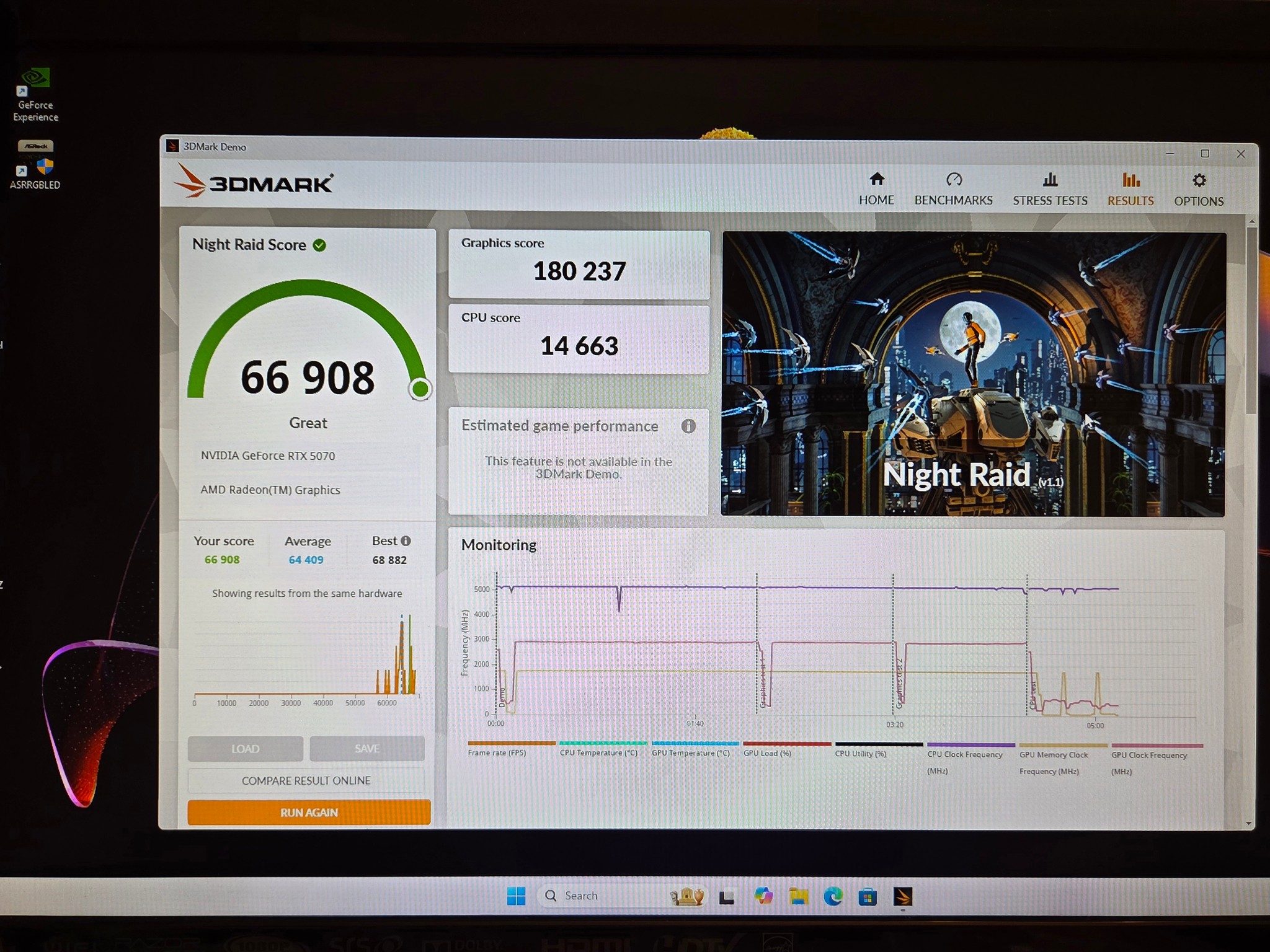
Task: Click Best score 68 882
Action: coord(389,560)
